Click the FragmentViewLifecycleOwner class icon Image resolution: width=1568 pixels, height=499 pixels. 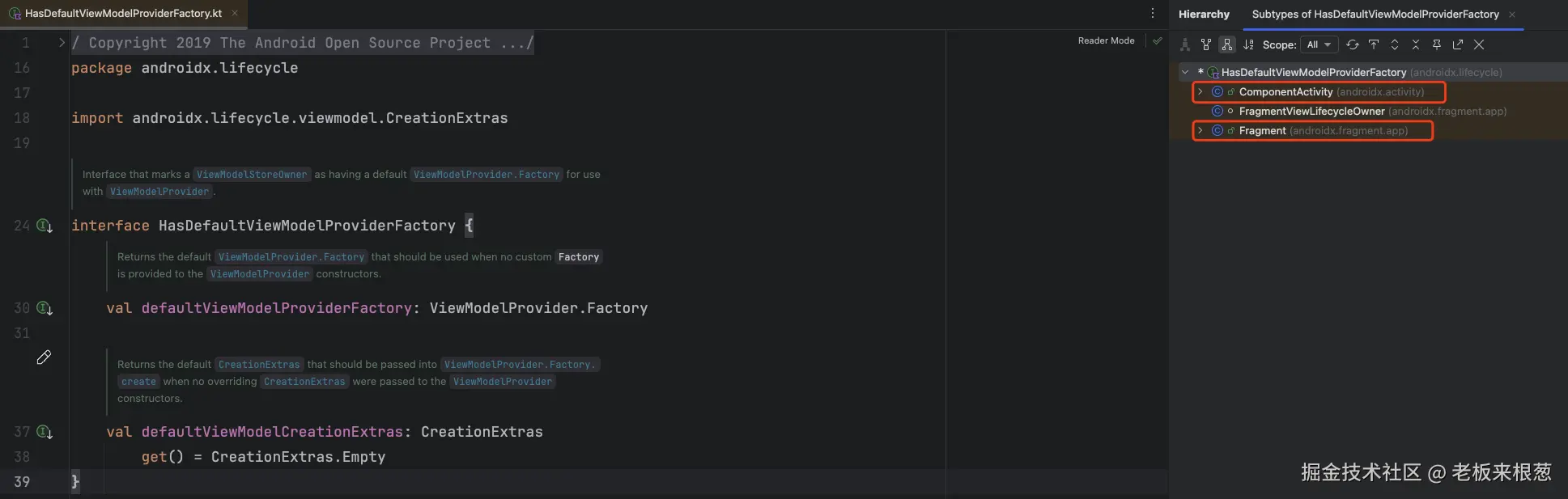[1217, 111]
